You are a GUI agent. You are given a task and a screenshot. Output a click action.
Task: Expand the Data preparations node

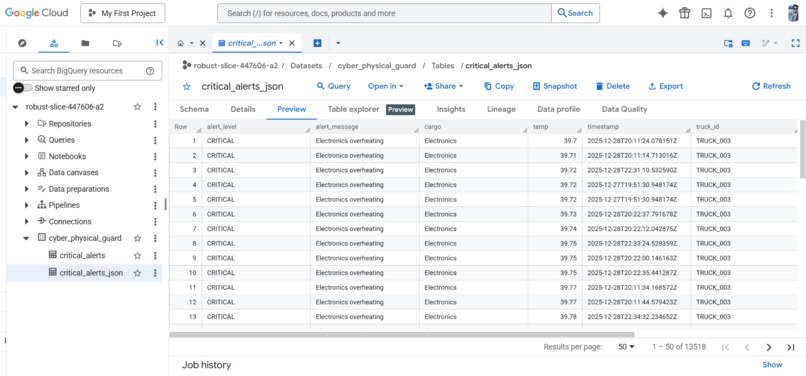pyautogui.click(x=27, y=189)
